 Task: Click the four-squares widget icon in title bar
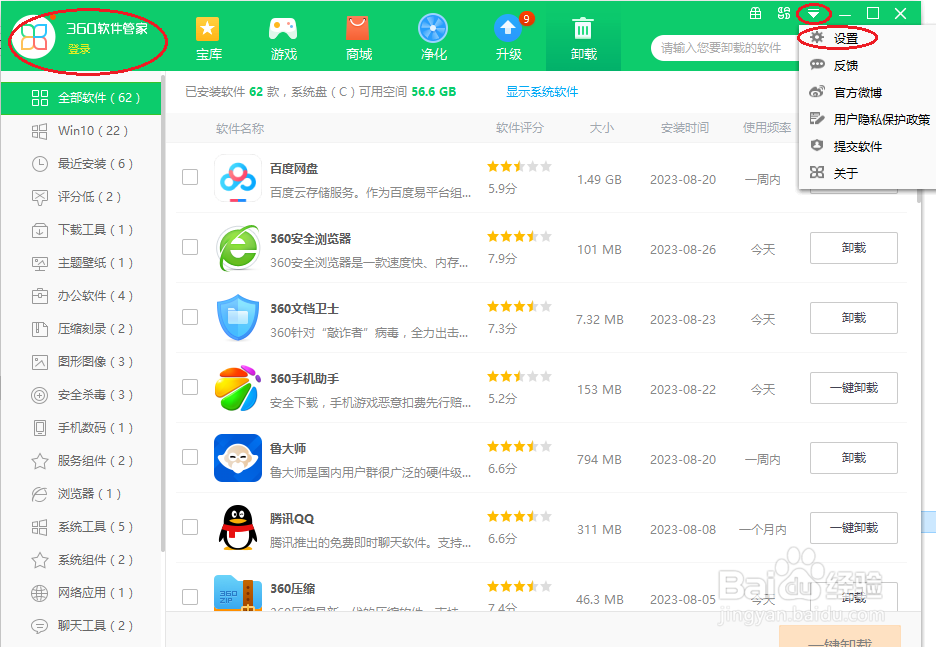click(784, 13)
